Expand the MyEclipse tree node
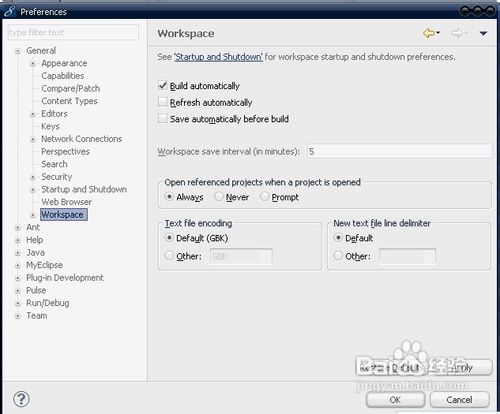 click(x=18, y=266)
